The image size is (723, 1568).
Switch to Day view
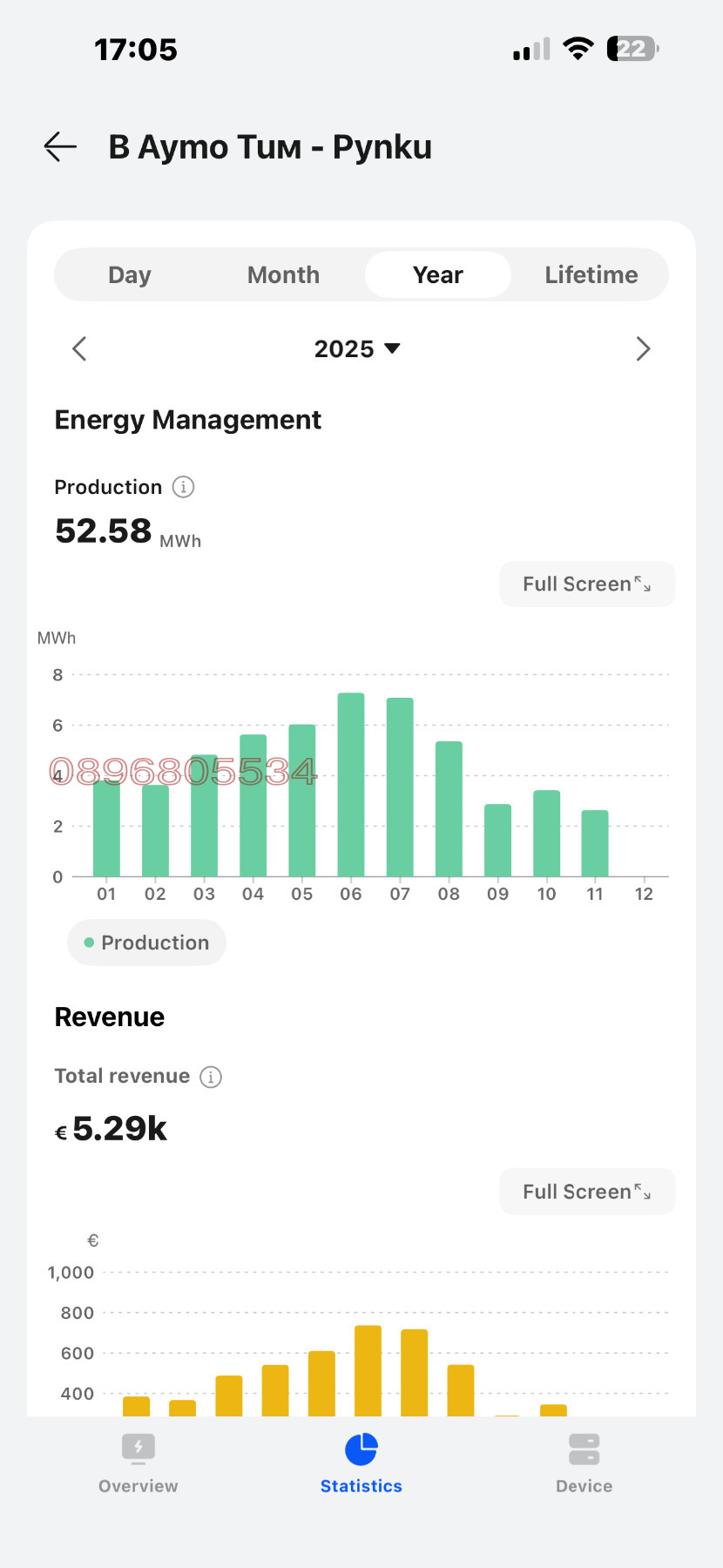[130, 275]
